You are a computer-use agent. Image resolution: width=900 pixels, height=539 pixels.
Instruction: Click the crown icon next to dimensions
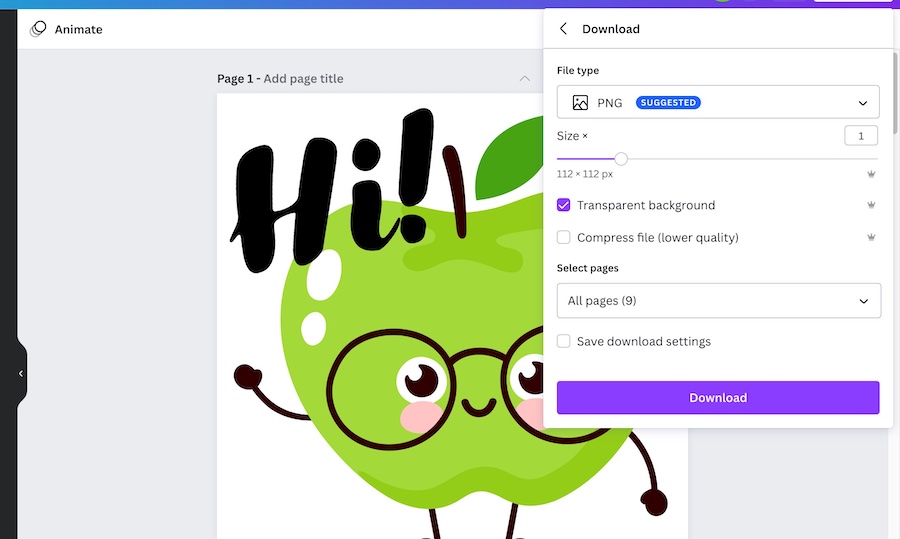[871, 174]
